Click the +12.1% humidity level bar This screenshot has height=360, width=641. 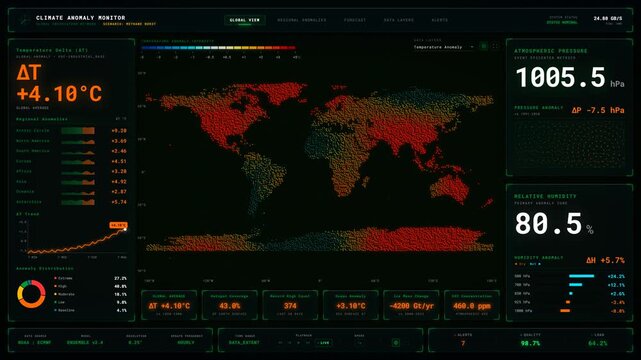click(575, 285)
